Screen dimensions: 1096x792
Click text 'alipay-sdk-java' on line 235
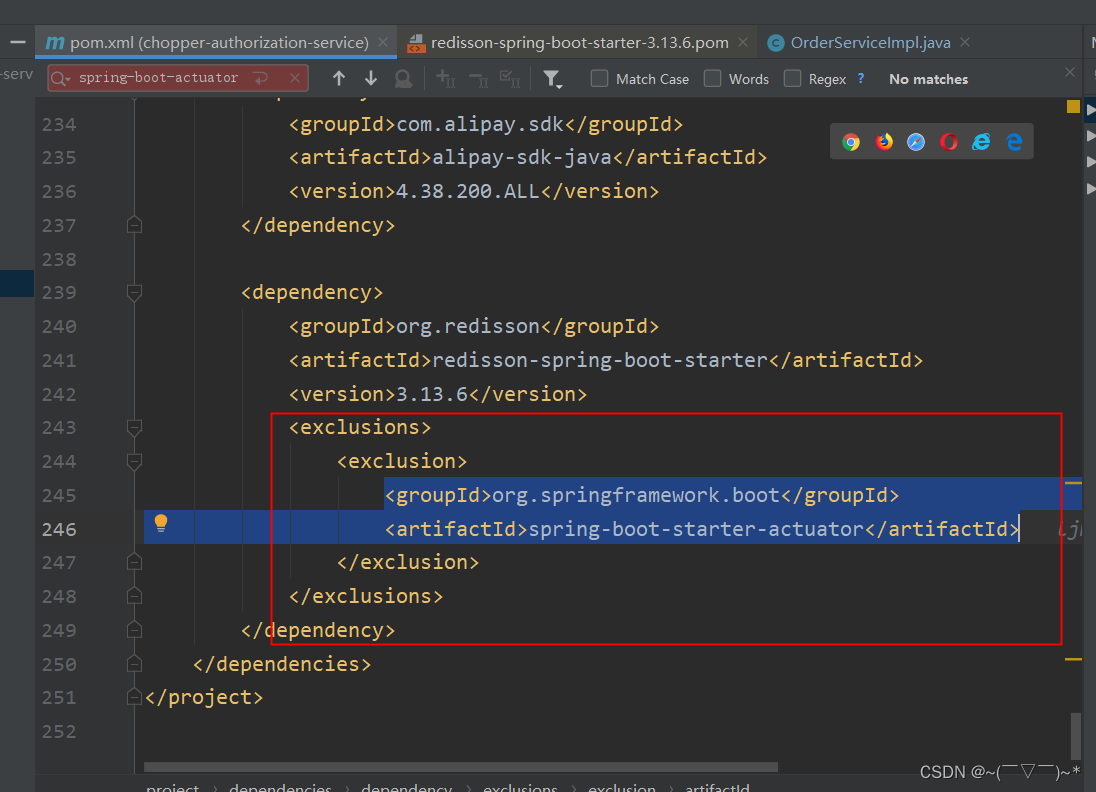522,157
